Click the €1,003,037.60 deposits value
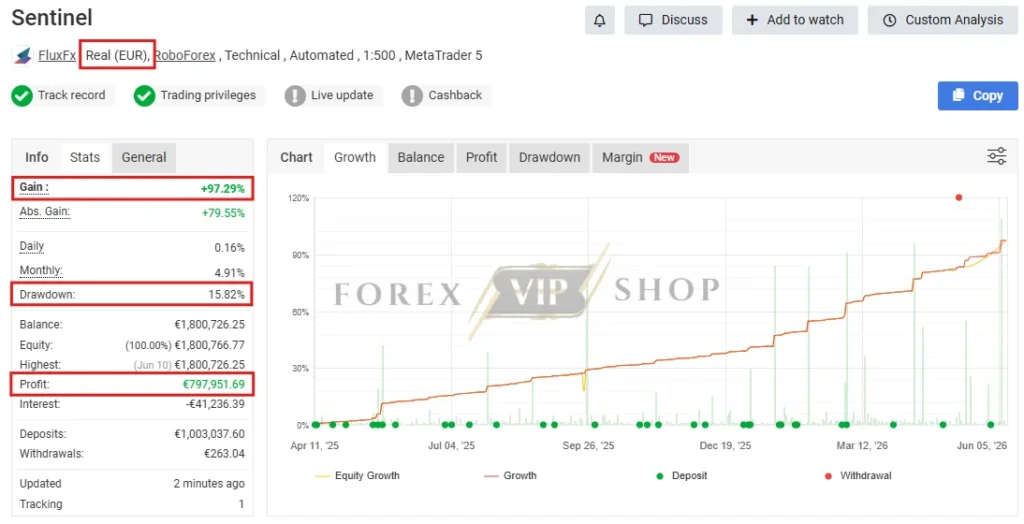 (210, 434)
